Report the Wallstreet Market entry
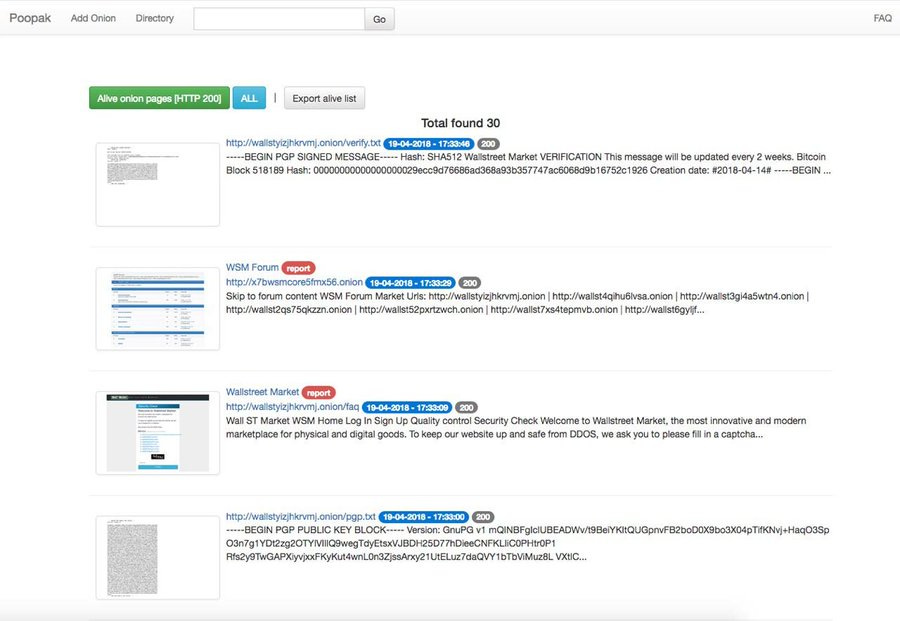This screenshot has width=900, height=621. 319,393
